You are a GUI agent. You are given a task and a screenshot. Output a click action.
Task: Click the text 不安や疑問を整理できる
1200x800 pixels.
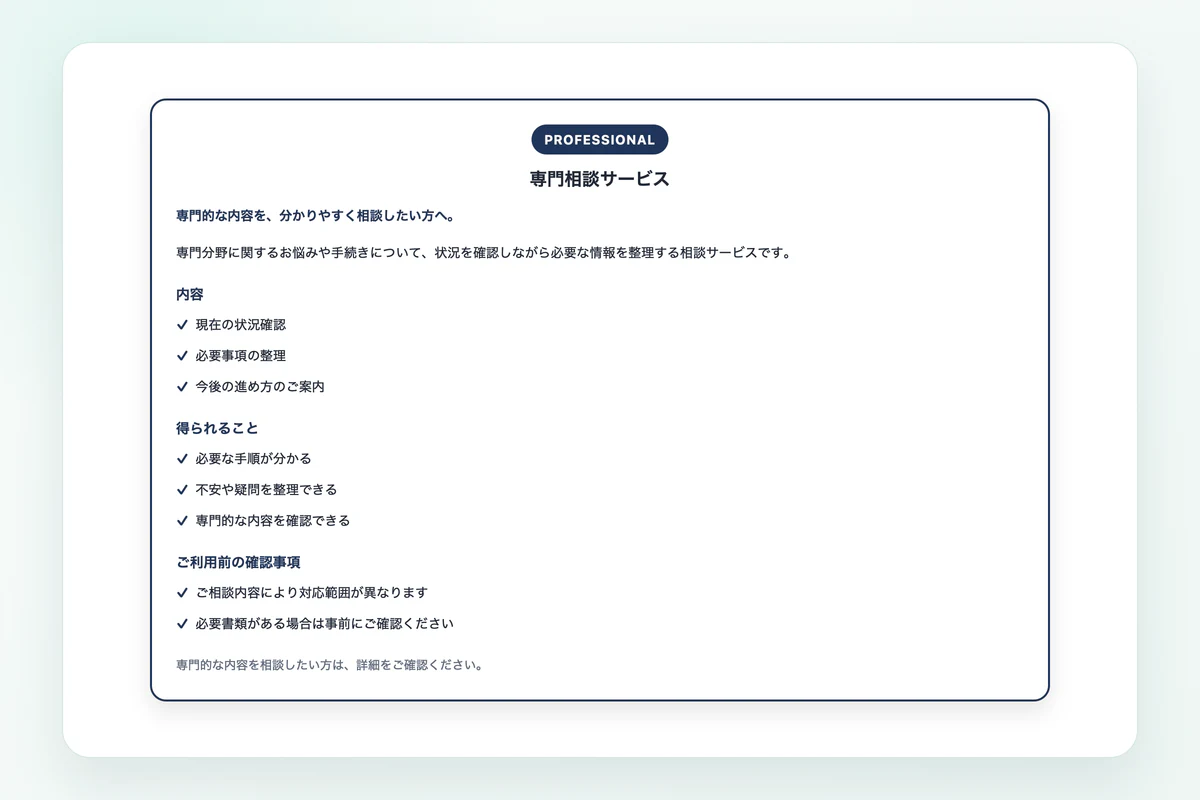267,490
